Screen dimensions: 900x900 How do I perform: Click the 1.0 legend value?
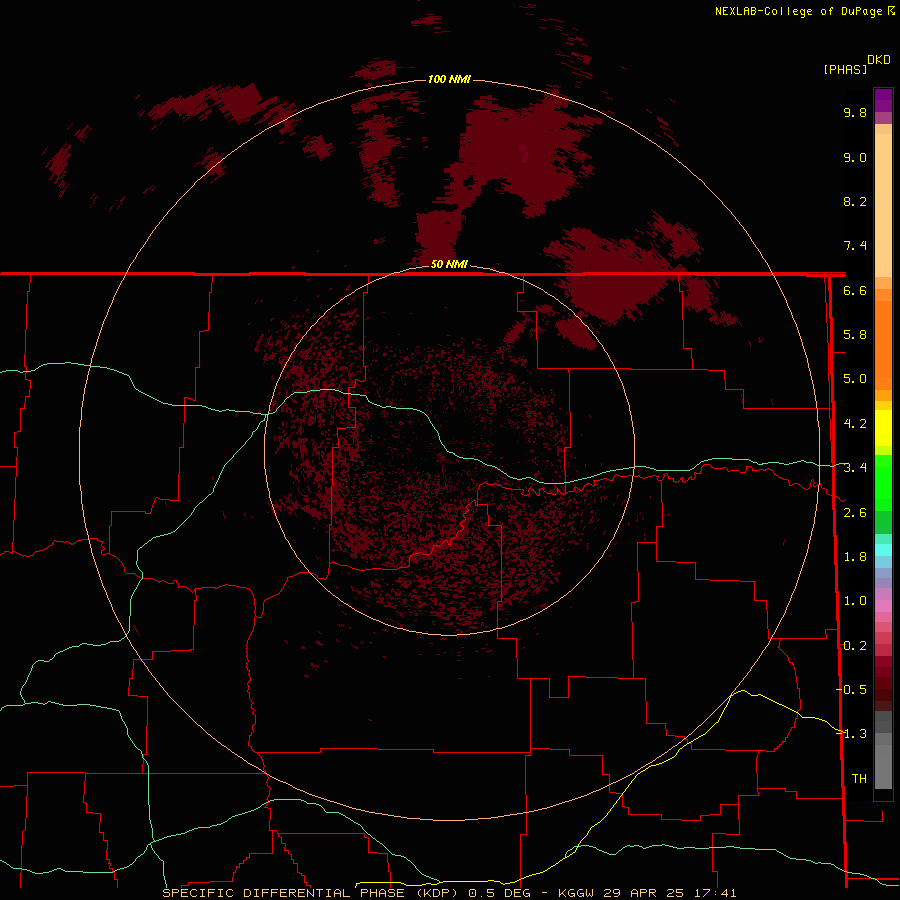tap(855, 601)
